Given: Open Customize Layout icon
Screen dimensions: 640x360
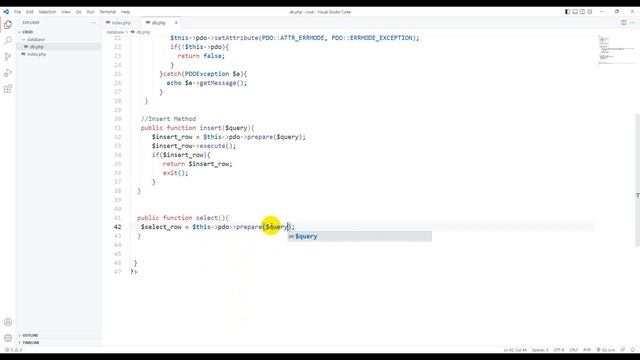Looking at the screenshot, I should point(589,12).
